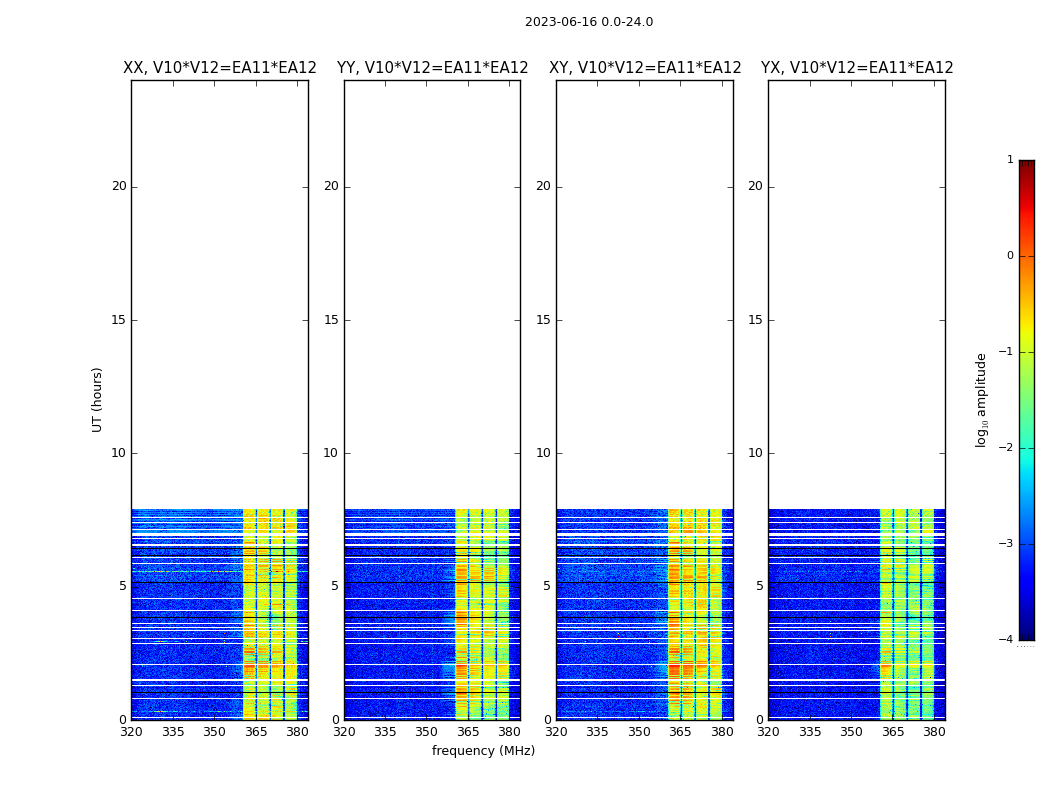Click the UT (hours) axis label
Image resolution: width=1050 pixels, height=800 pixels.
coord(98,399)
